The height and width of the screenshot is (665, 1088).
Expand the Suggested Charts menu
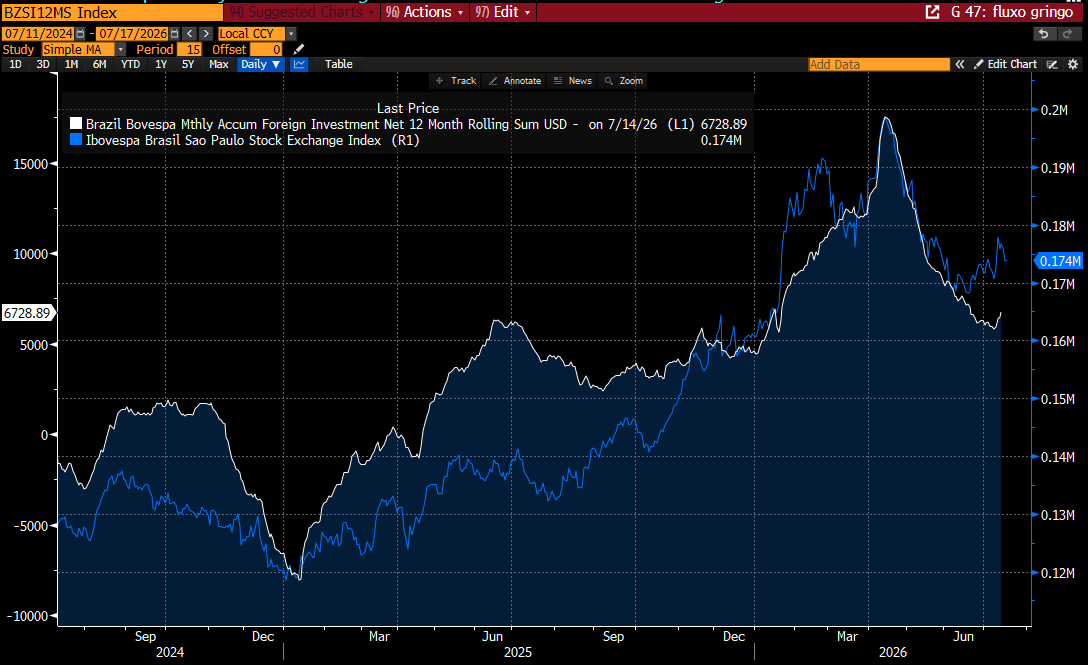click(302, 12)
